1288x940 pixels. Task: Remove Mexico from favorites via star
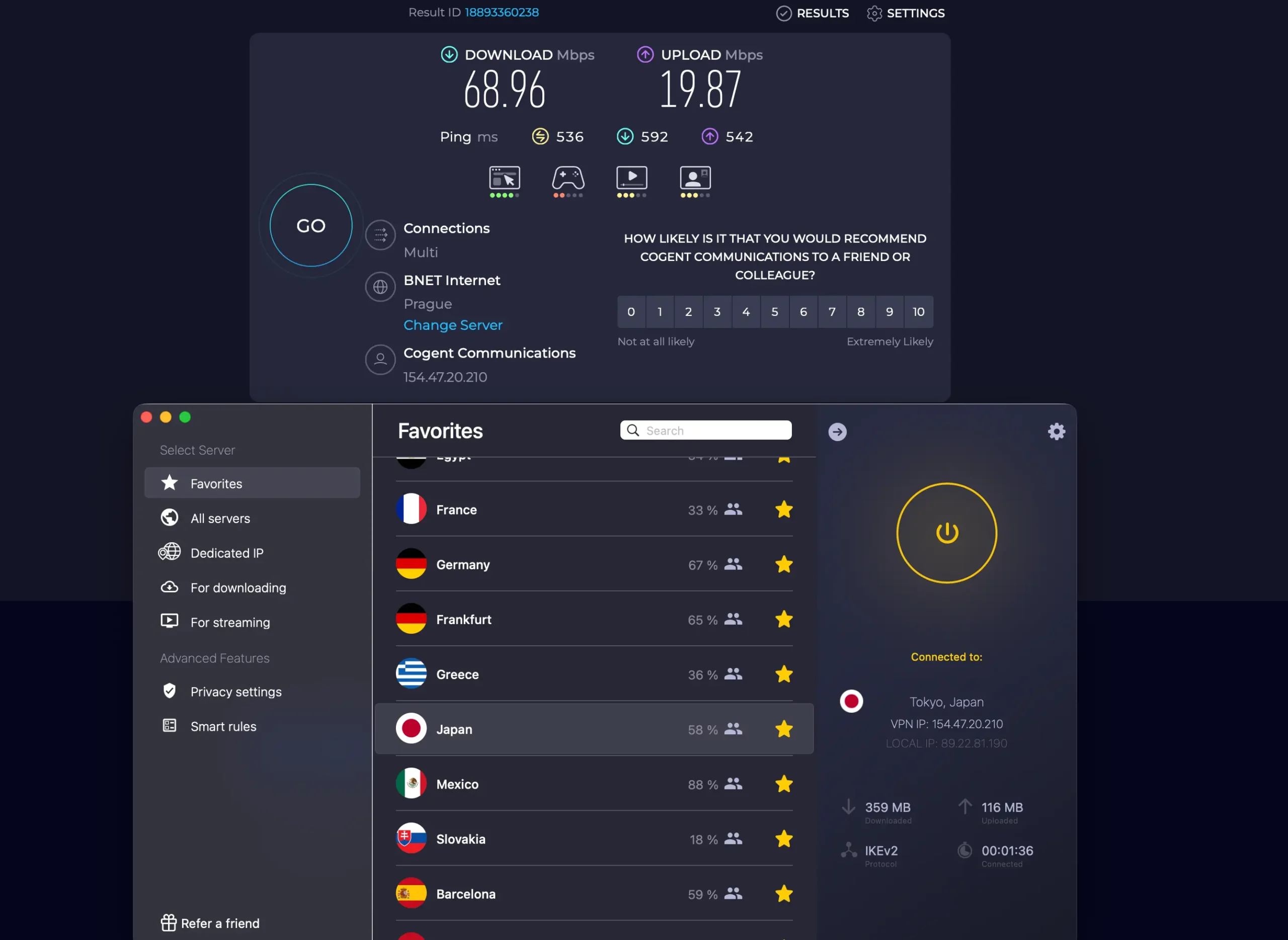pyautogui.click(x=784, y=784)
